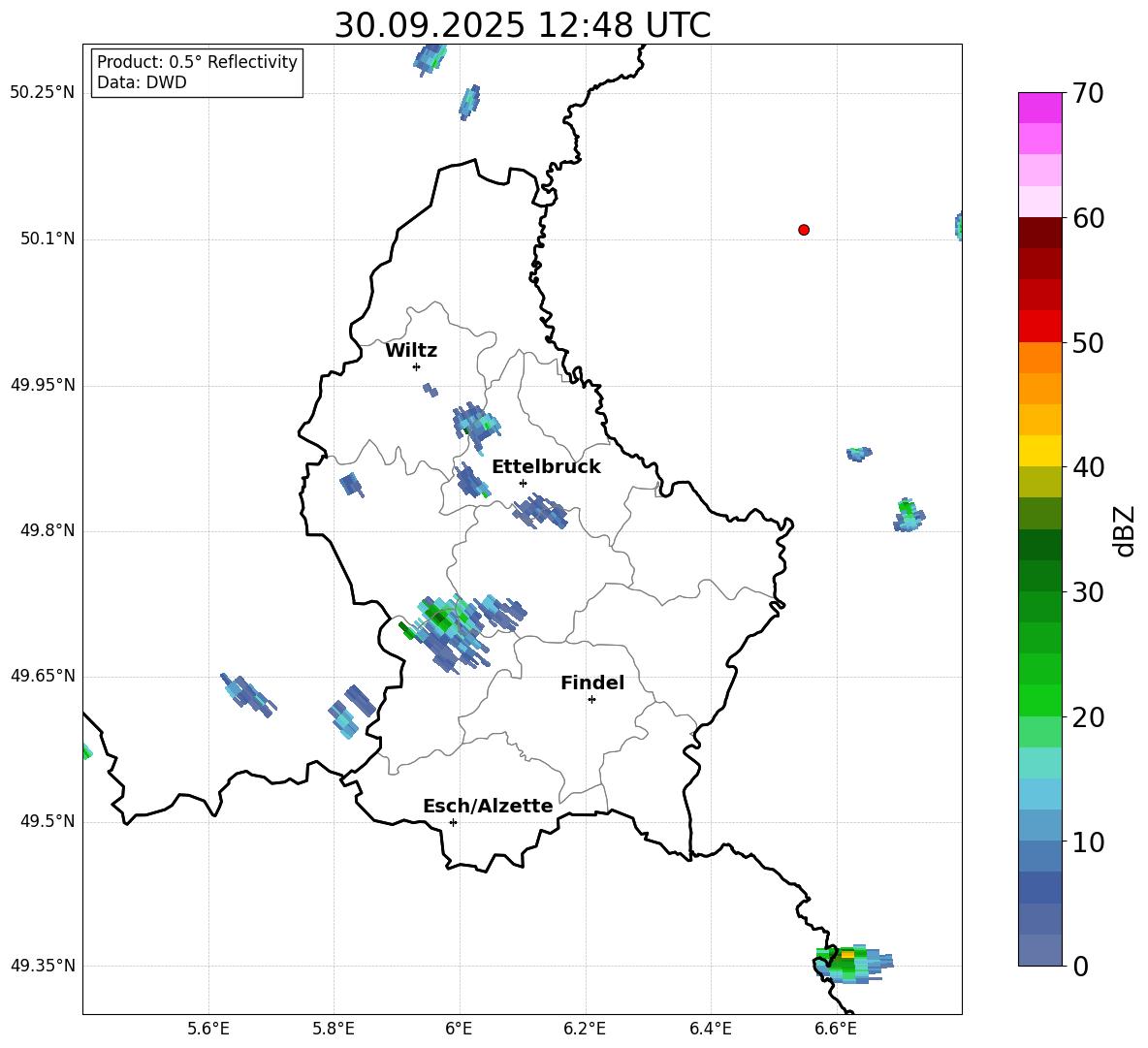Click the magenta top colorbar segment
Viewport: 1148px width, 1048px height.
tap(1039, 108)
